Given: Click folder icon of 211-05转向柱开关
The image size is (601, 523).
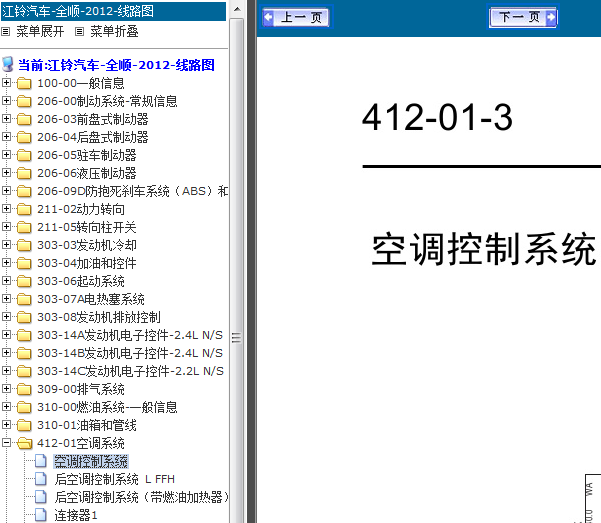Looking at the screenshot, I should click(24, 227).
